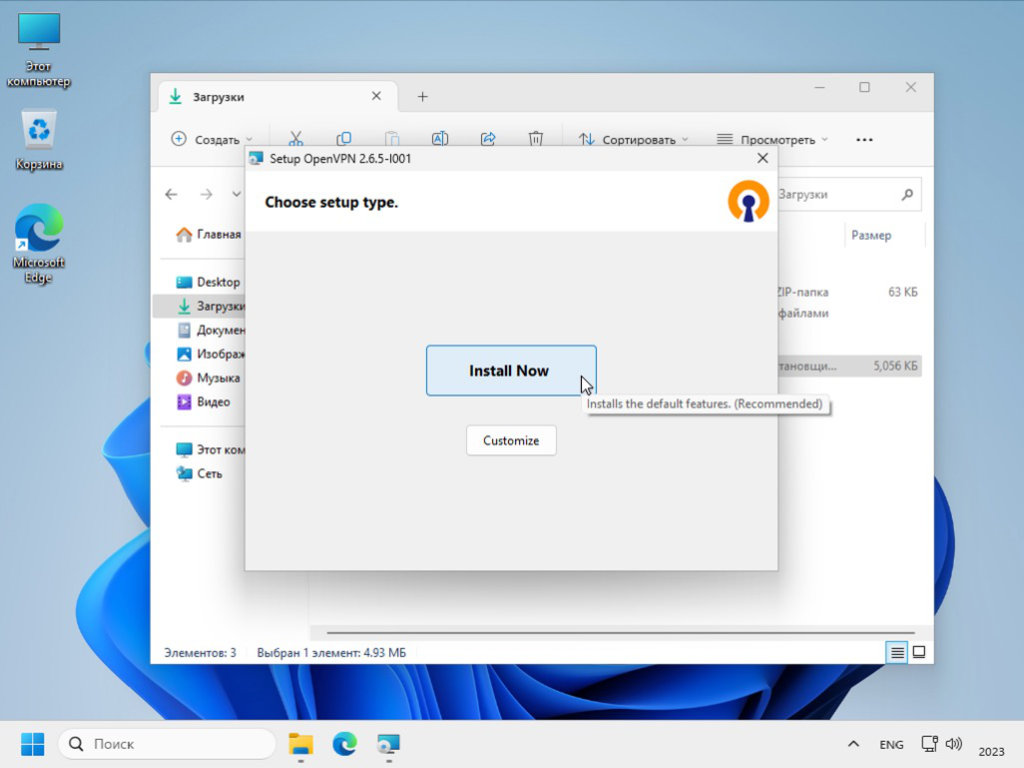The width and height of the screenshot is (1024, 768).
Task: Select Документы in the navigation pane
Action: [x=211, y=330]
